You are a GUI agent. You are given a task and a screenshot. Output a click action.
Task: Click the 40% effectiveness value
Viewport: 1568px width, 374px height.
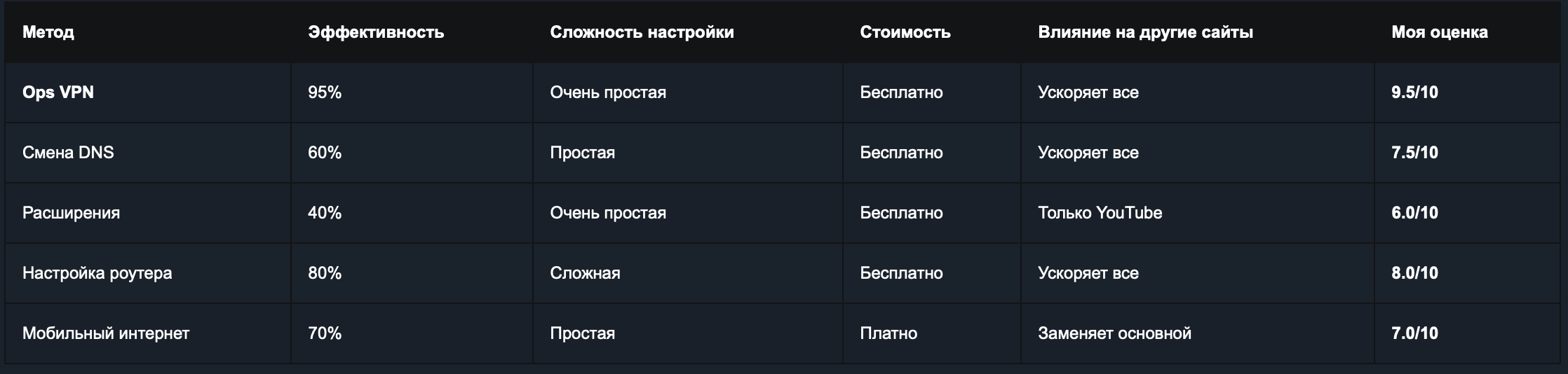[325, 213]
